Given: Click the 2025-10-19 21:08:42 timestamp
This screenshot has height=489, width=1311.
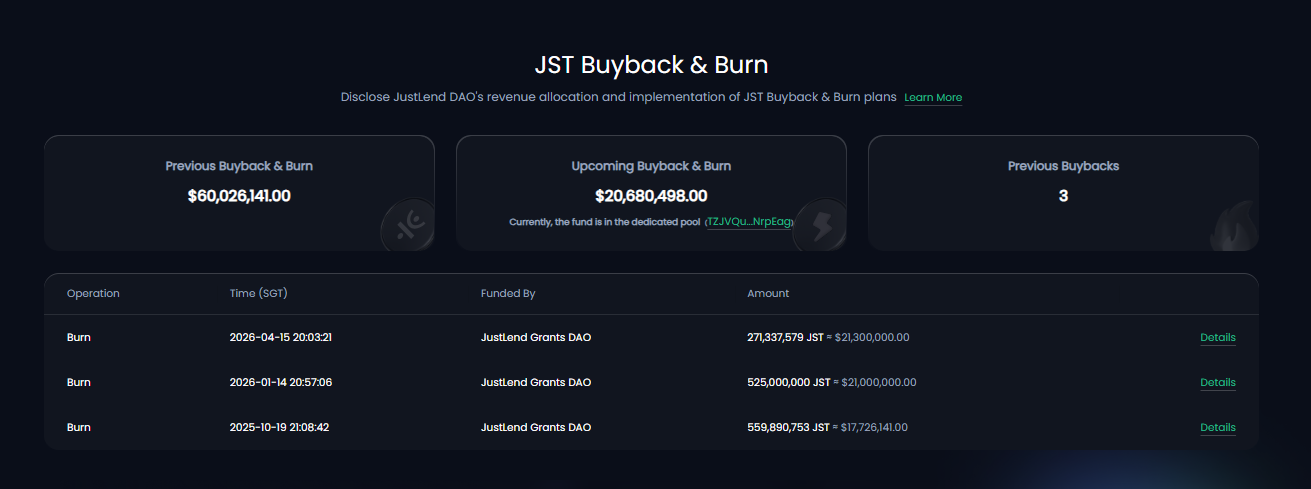Looking at the screenshot, I should coord(280,428).
